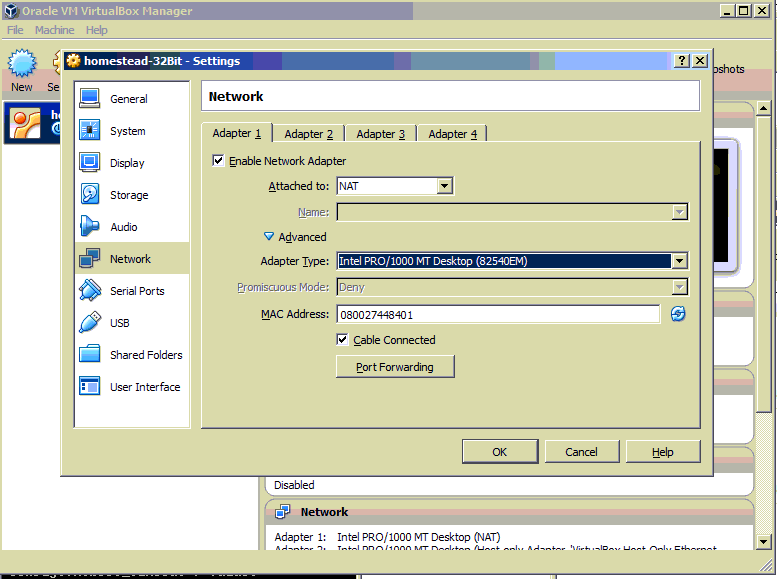Image resolution: width=777 pixels, height=579 pixels.
Task: Switch to the Adapter 4 tab
Action: (452, 134)
